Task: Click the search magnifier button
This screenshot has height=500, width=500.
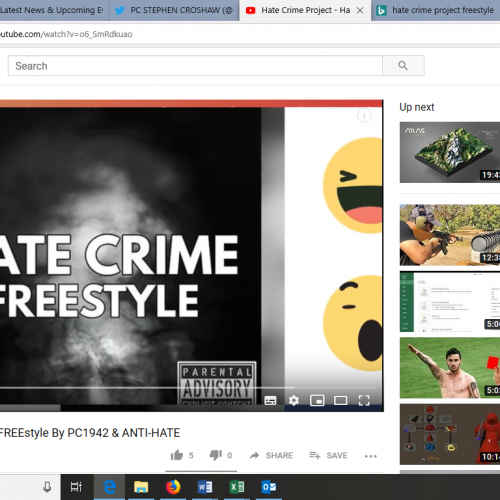Action: pyautogui.click(x=403, y=66)
